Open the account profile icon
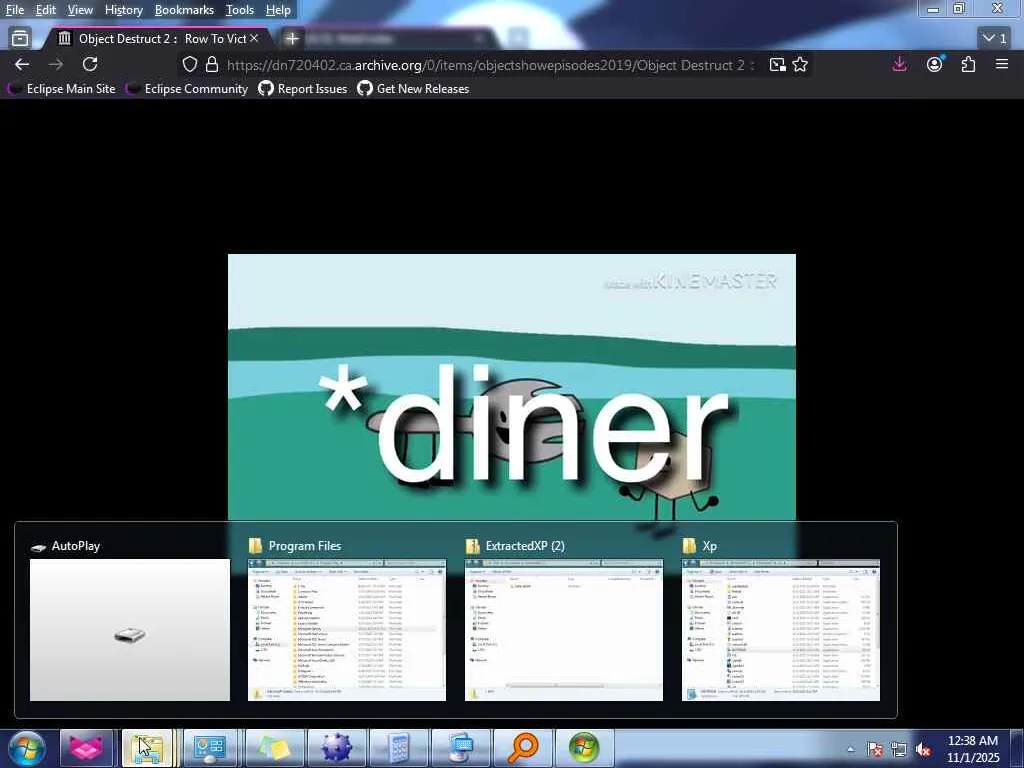This screenshot has height=768, width=1024. point(935,64)
